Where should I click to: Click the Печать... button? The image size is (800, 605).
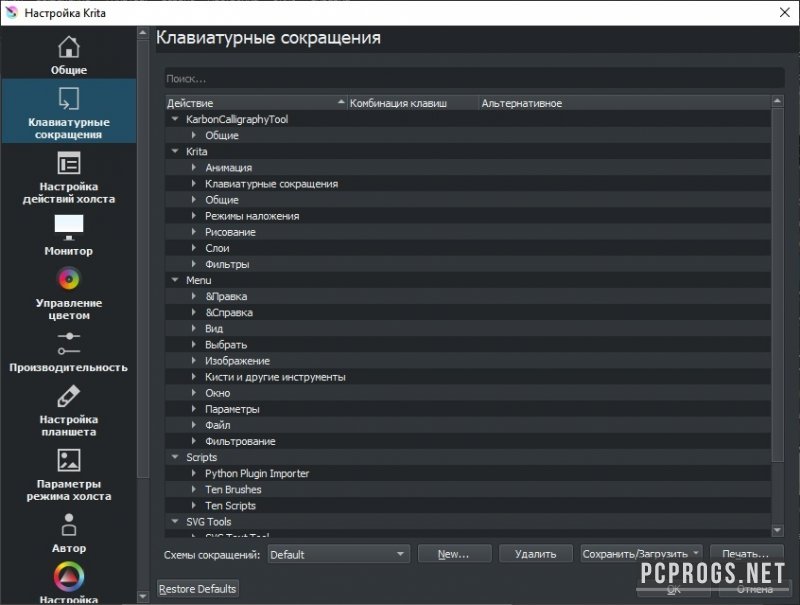pos(746,553)
